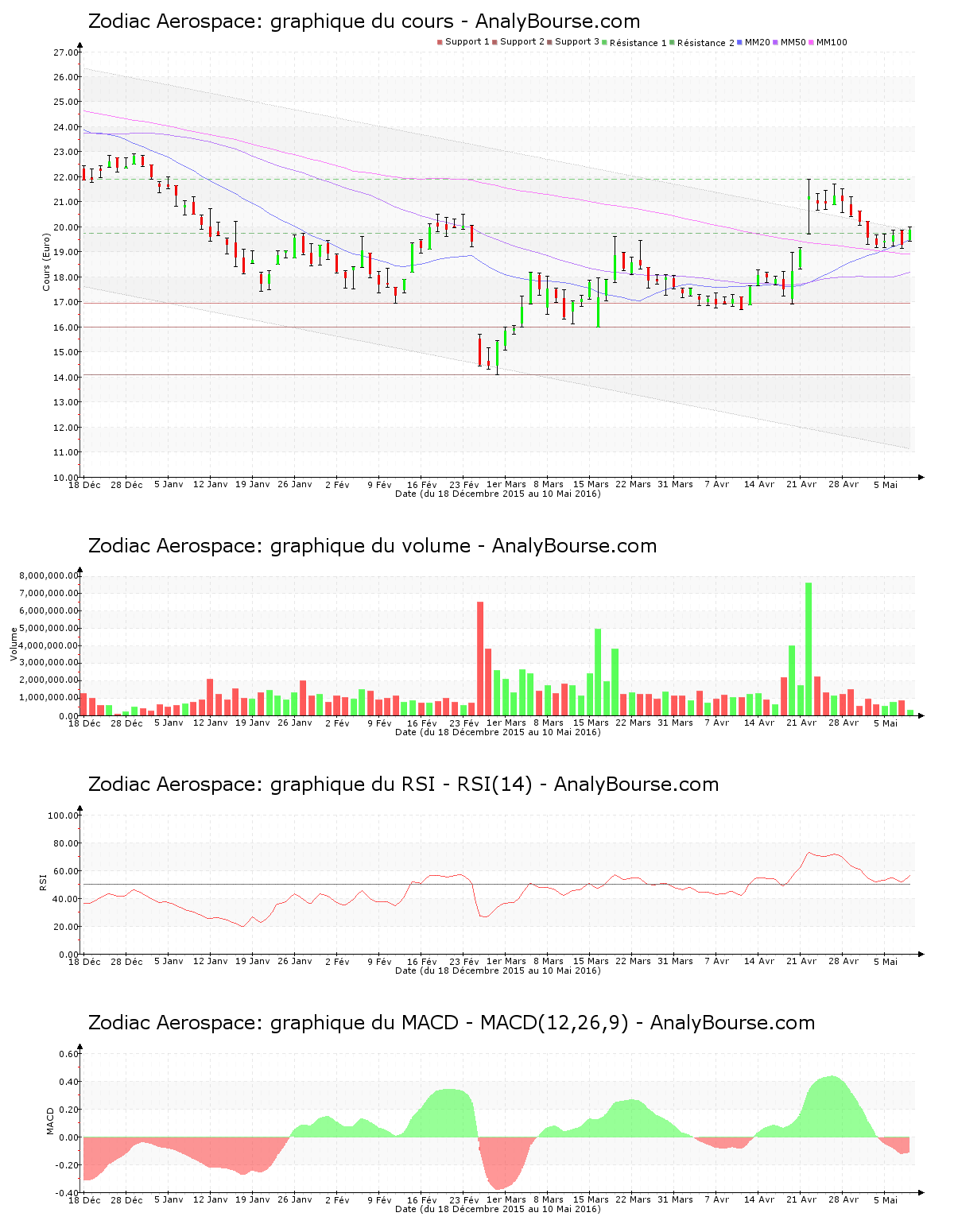Click the 60.00 RSI axis value

(x=66, y=871)
